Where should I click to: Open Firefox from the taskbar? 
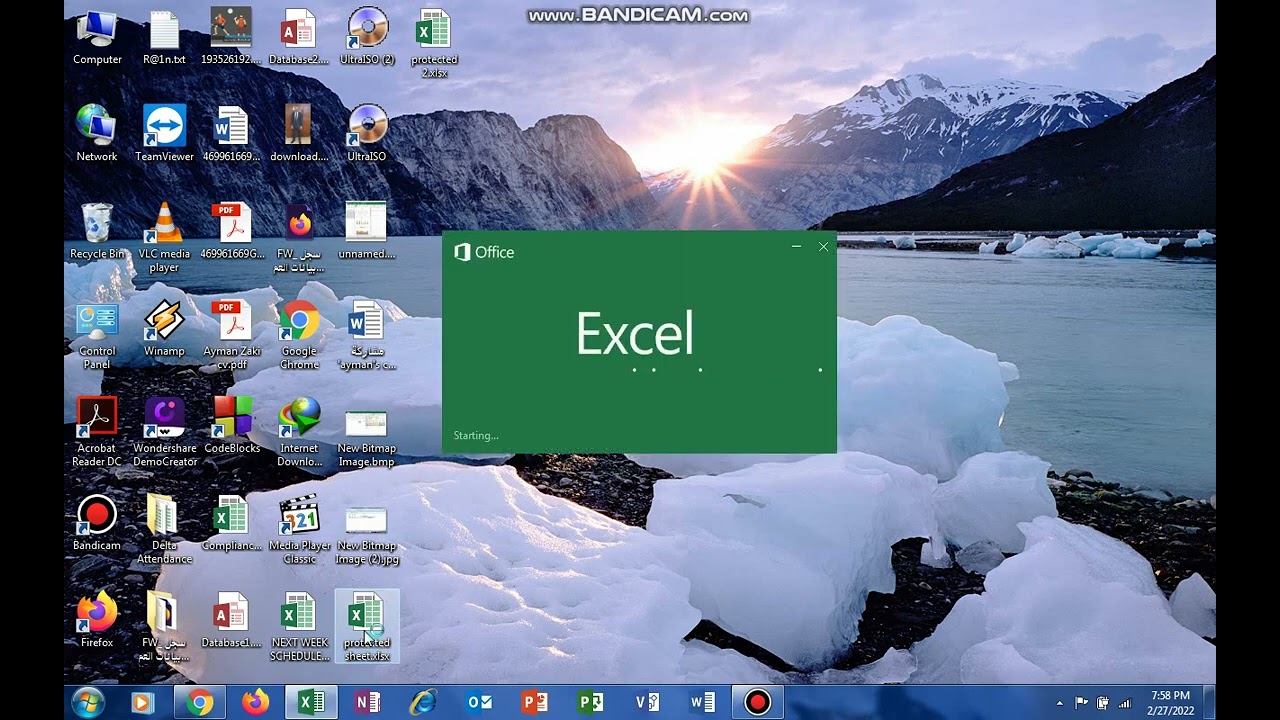tap(255, 703)
